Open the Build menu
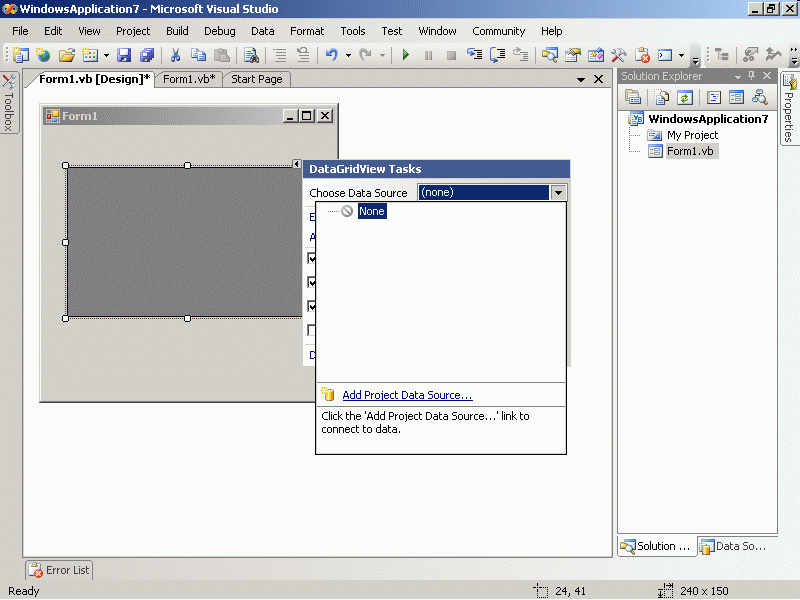800x600 pixels. coord(177,31)
